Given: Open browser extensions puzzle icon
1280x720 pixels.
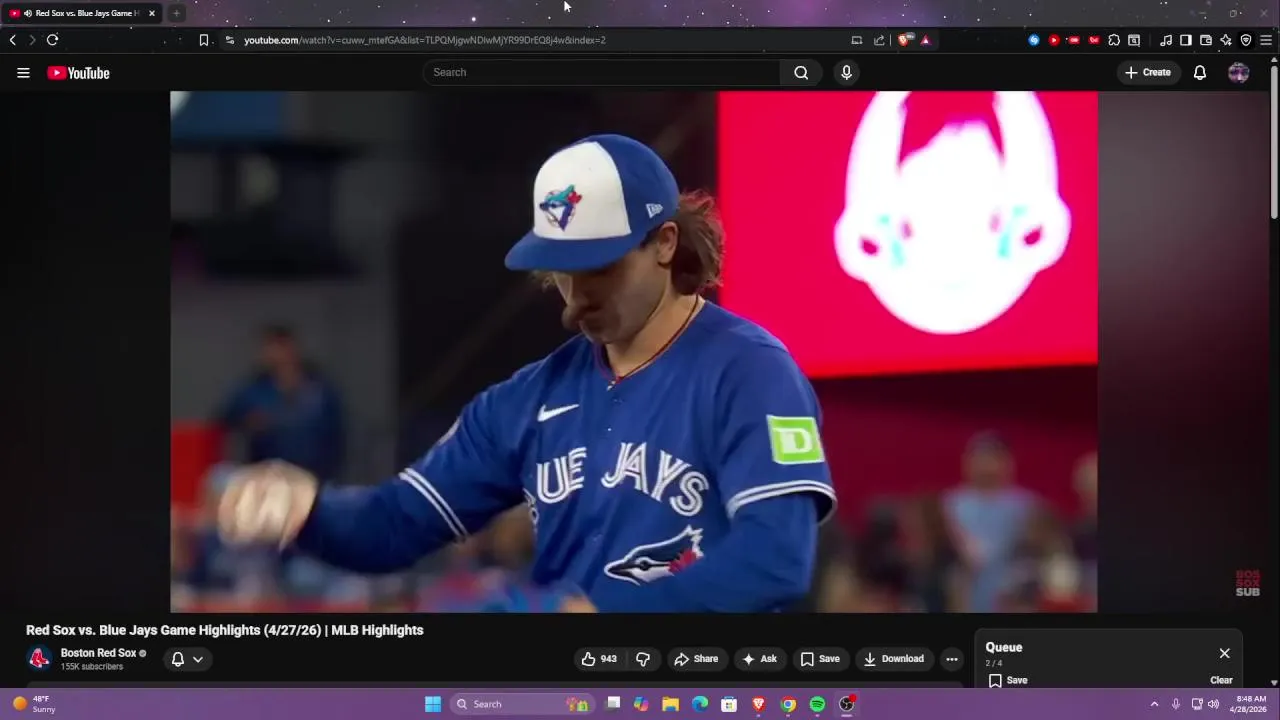Looking at the screenshot, I should (x=1114, y=40).
